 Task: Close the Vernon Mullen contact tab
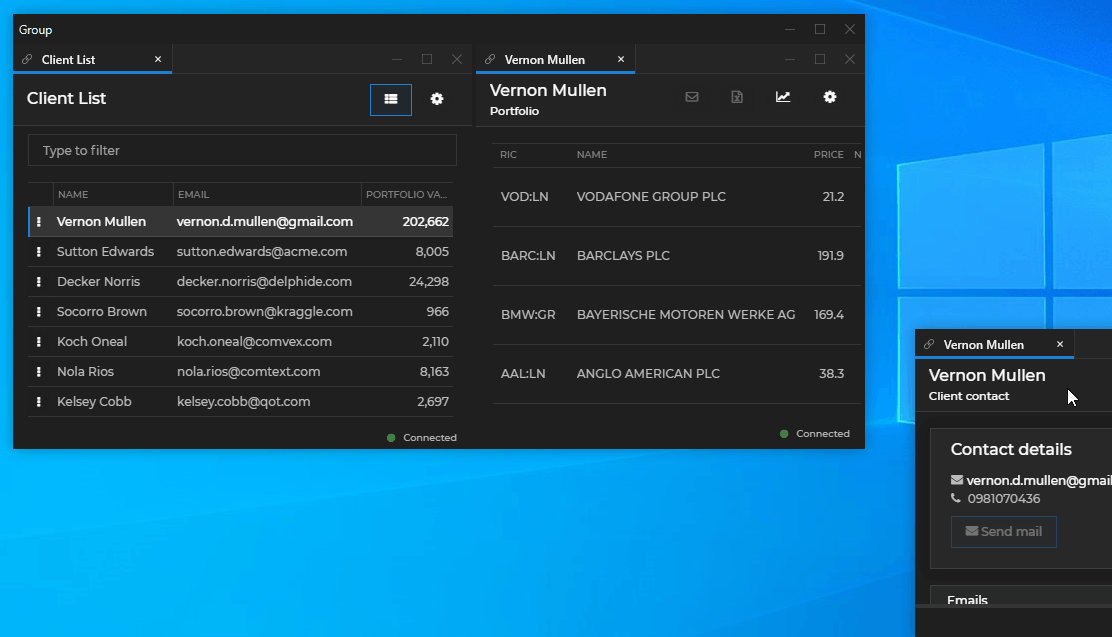click(x=1060, y=345)
